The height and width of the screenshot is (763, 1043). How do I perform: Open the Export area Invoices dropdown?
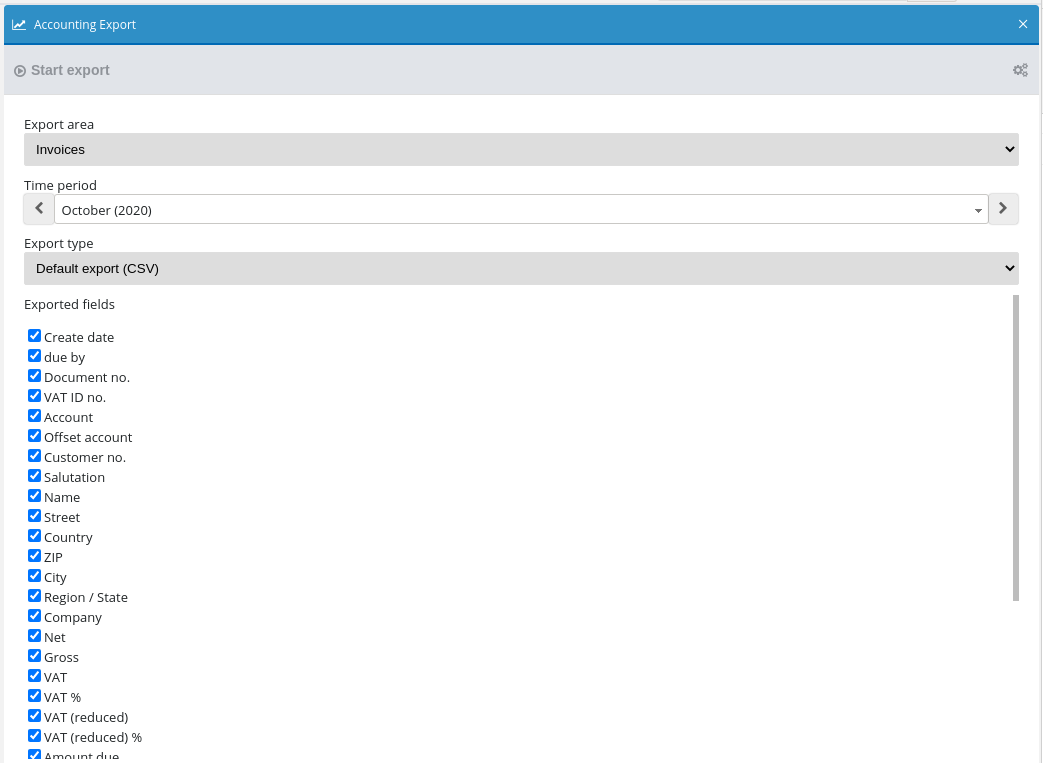pyautogui.click(x=521, y=150)
